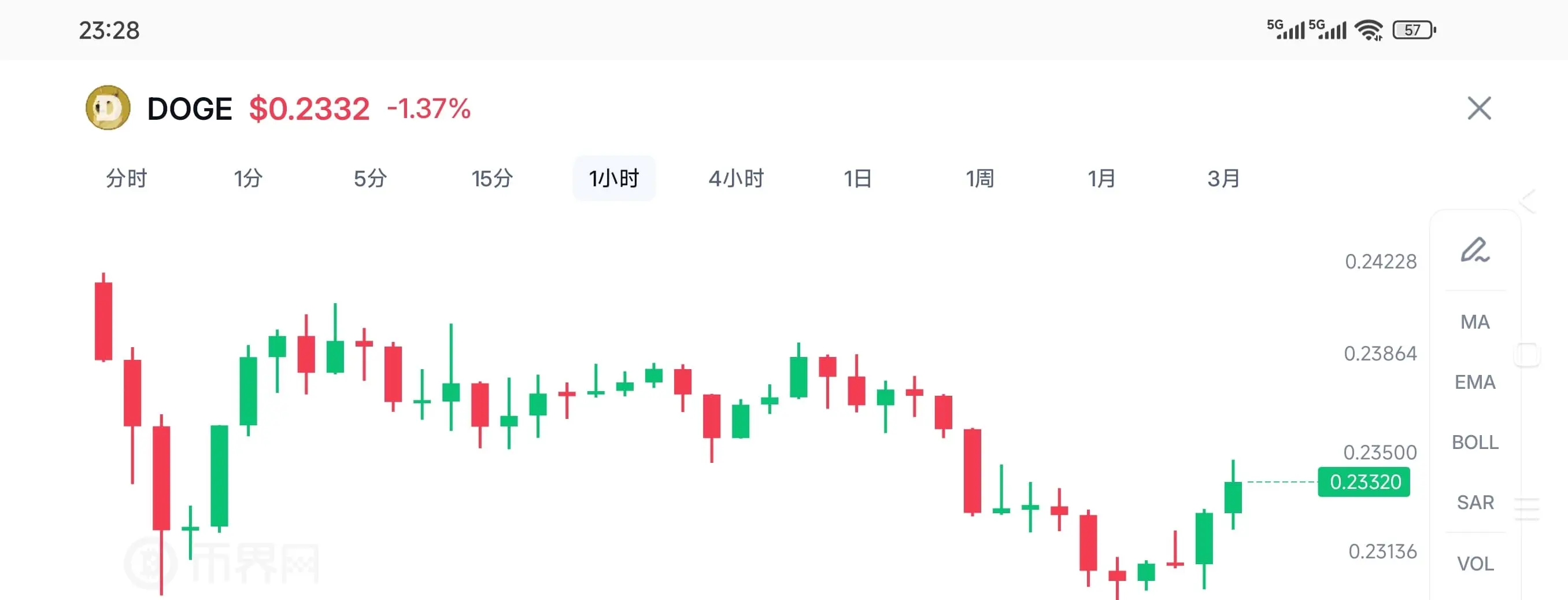Switch to the 分时 timeline tab
This screenshot has height=600, width=1568.
127,178
